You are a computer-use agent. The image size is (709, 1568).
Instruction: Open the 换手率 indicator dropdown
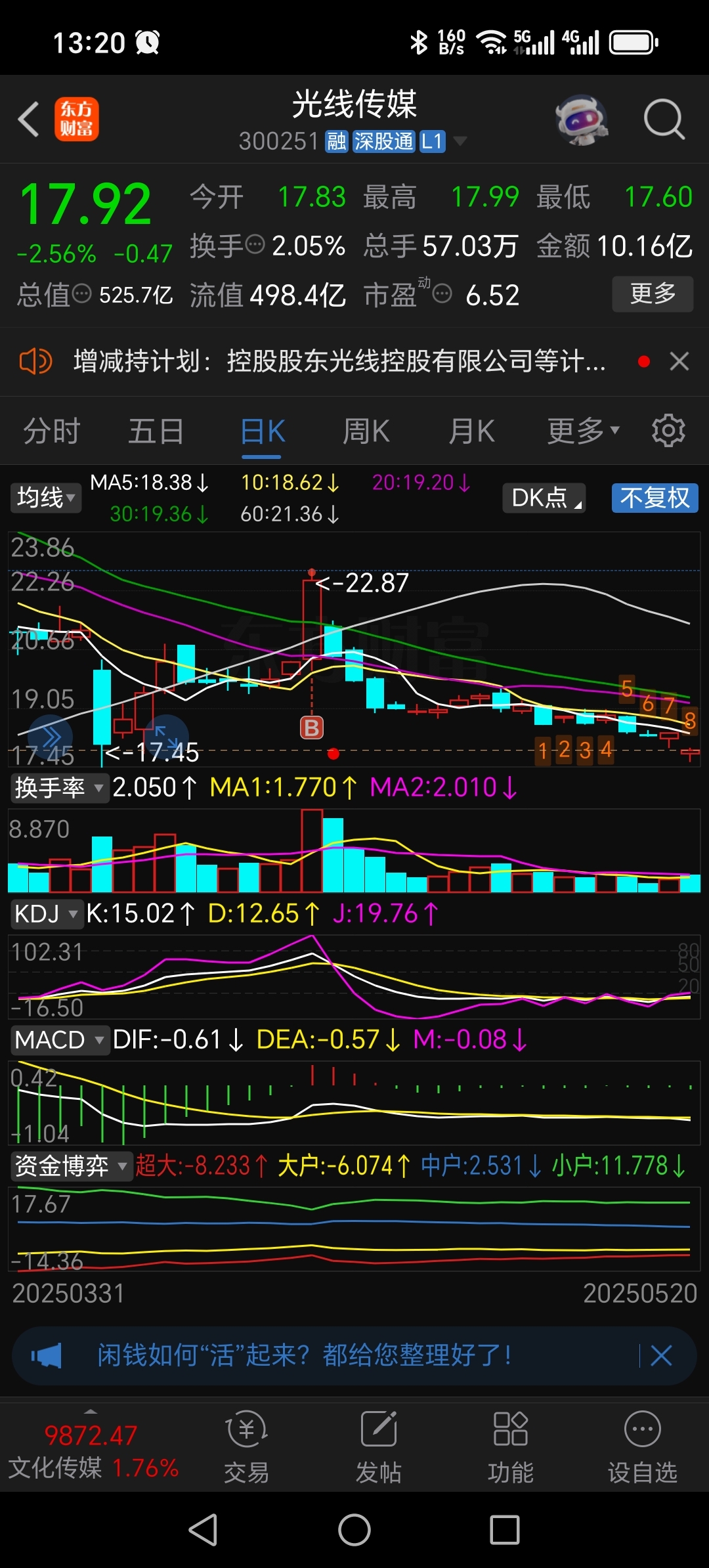point(59,787)
